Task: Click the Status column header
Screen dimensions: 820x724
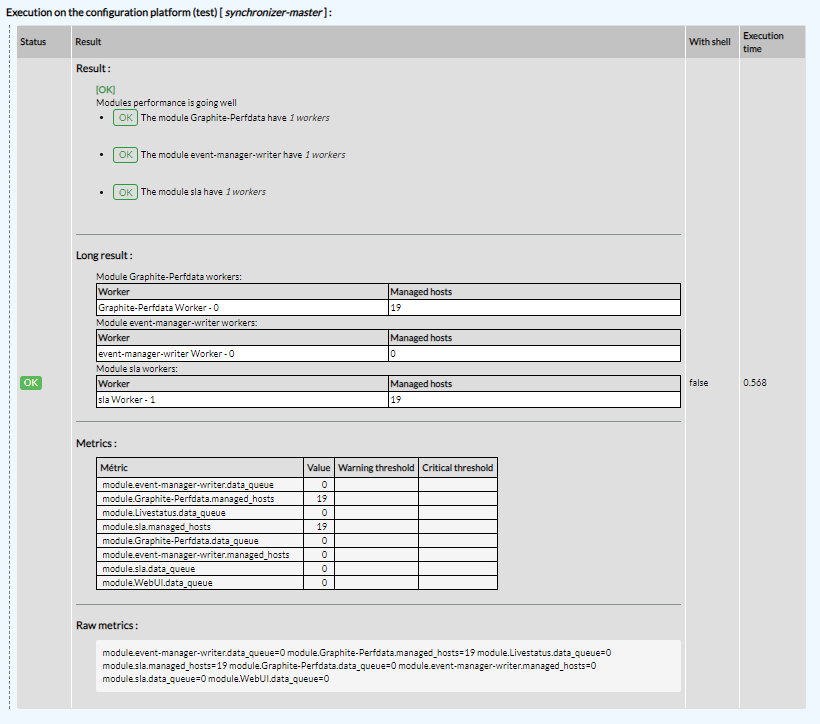Action: [x=33, y=42]
